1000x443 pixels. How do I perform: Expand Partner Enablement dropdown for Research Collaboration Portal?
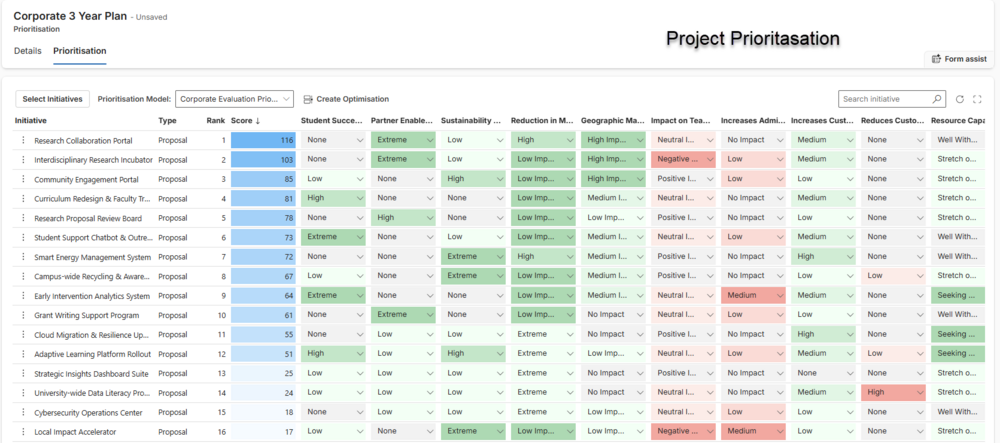point(429,140)
